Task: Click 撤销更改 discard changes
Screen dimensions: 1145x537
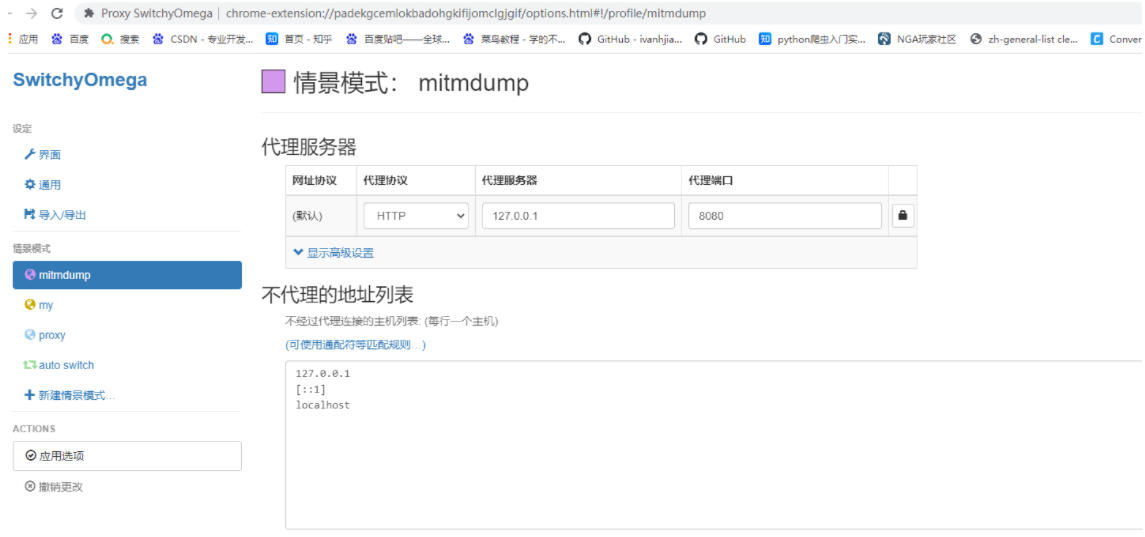Action: [x=127, y=487]
